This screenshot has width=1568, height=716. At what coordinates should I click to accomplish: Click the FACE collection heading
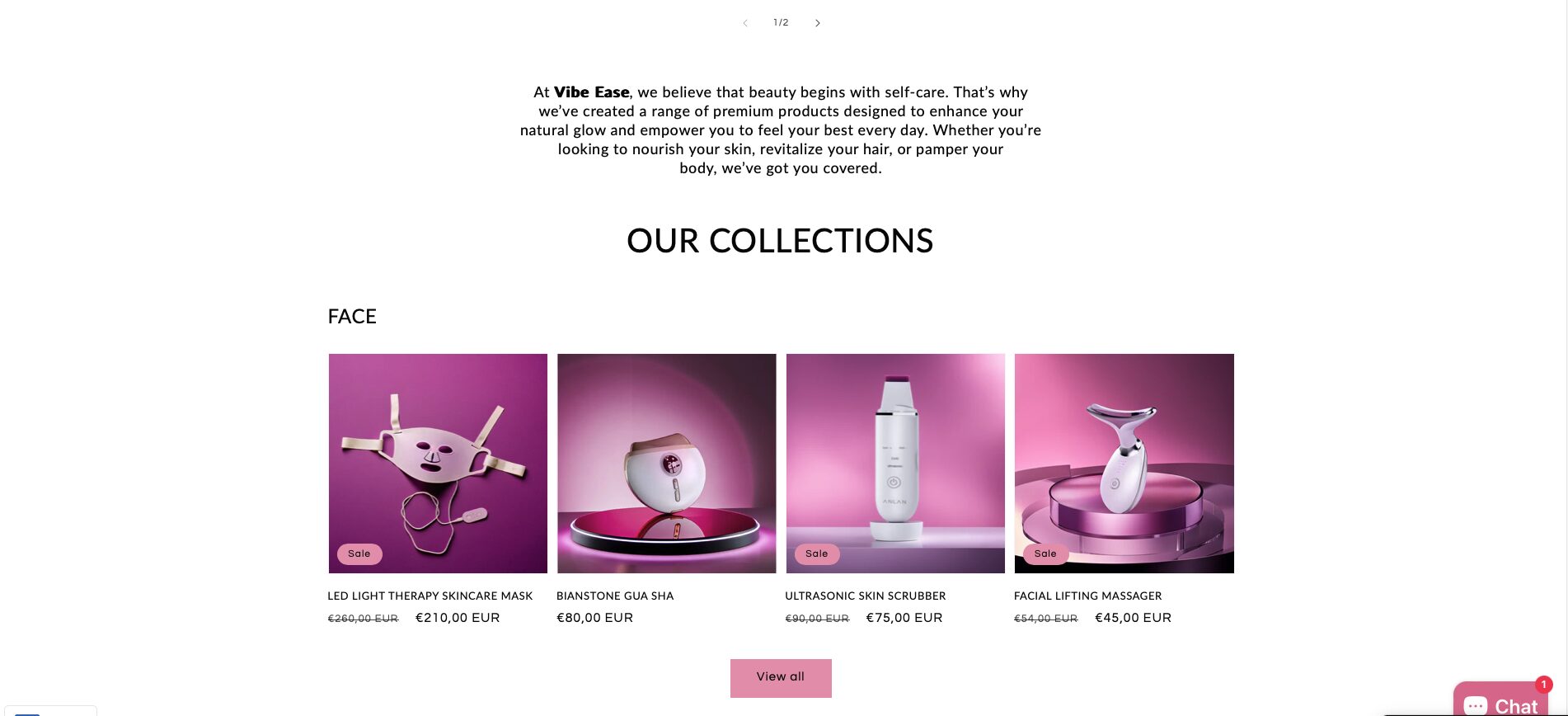(352, 317)
